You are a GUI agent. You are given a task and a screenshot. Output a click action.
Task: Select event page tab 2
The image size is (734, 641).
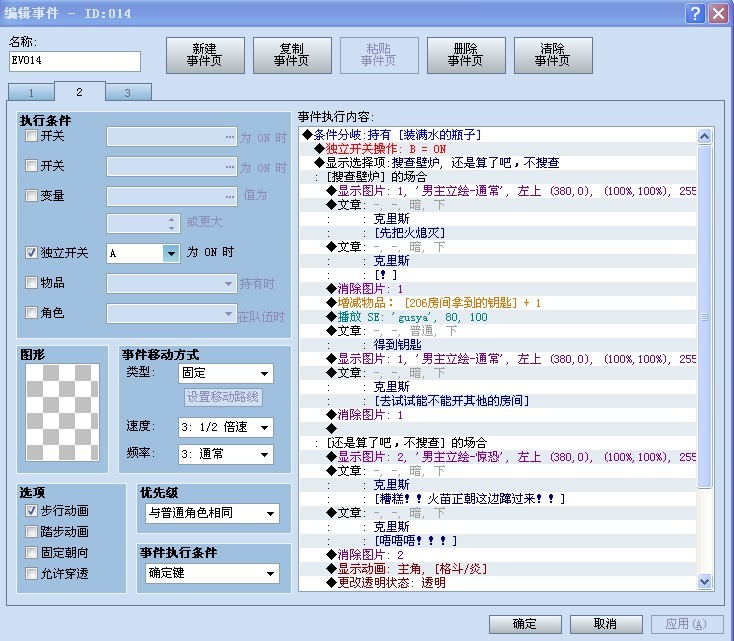(80, 91)
